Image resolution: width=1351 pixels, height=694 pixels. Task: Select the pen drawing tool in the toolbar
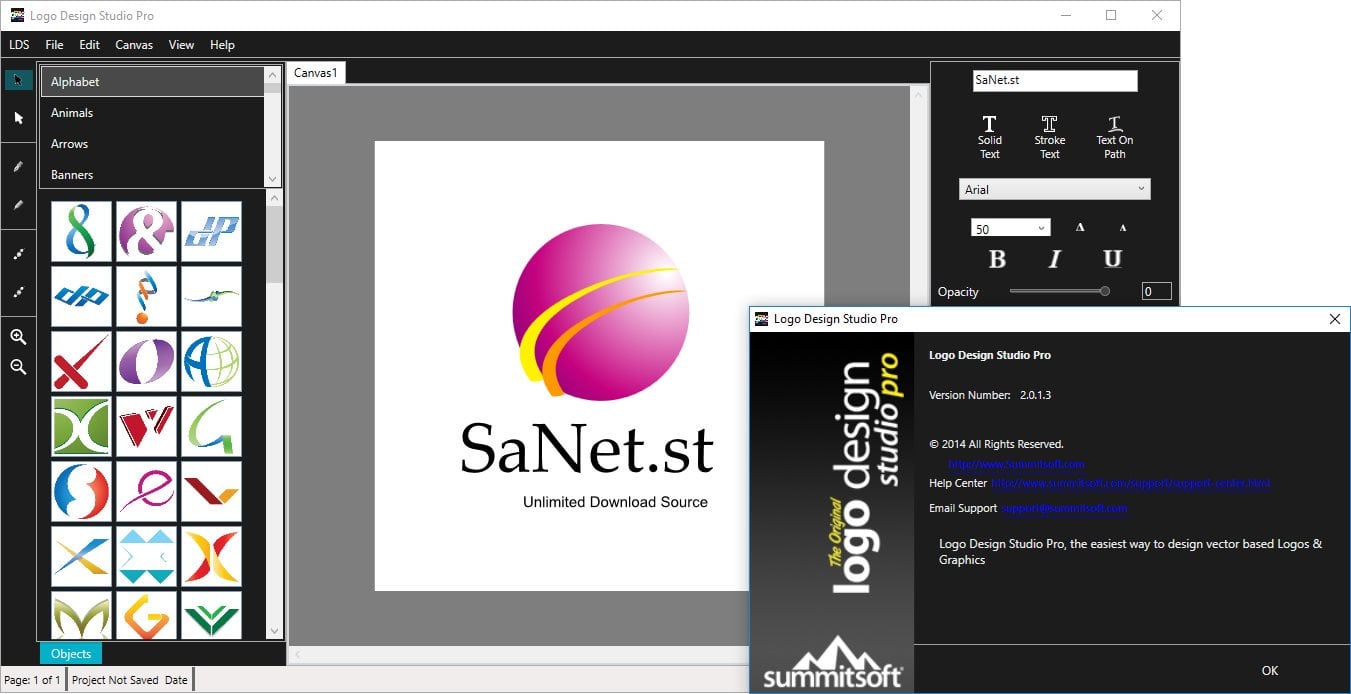18,165
